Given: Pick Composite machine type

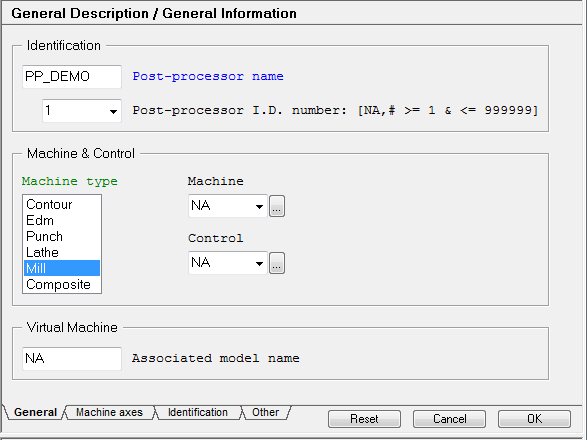Looking at the screenshot, I should pyautogui.click(x=62, y=284).
